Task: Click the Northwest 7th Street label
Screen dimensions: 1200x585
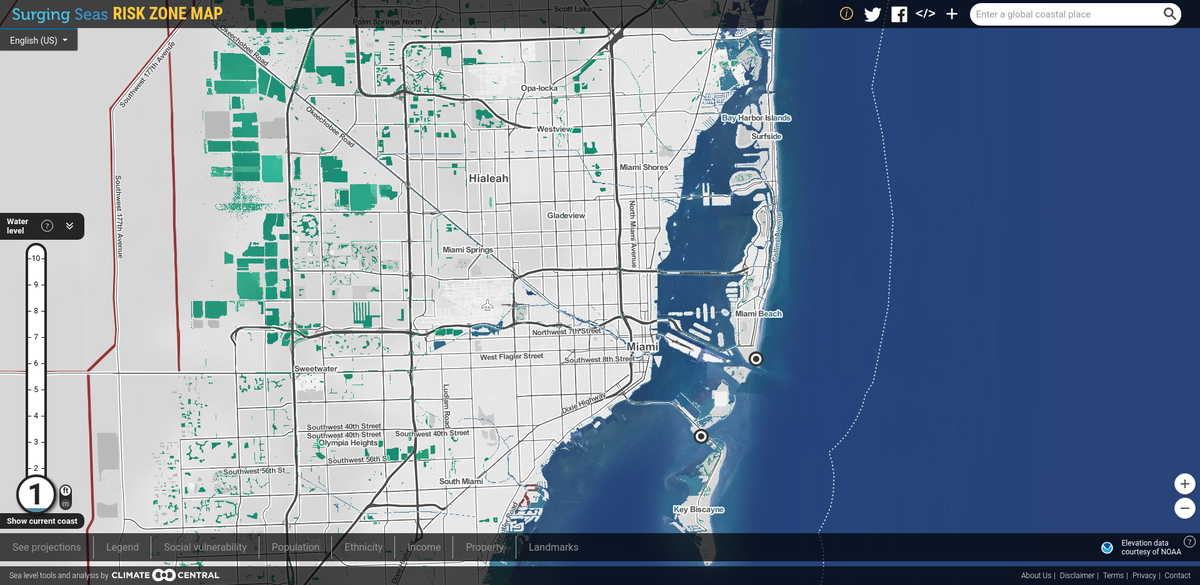Action: 567,331
